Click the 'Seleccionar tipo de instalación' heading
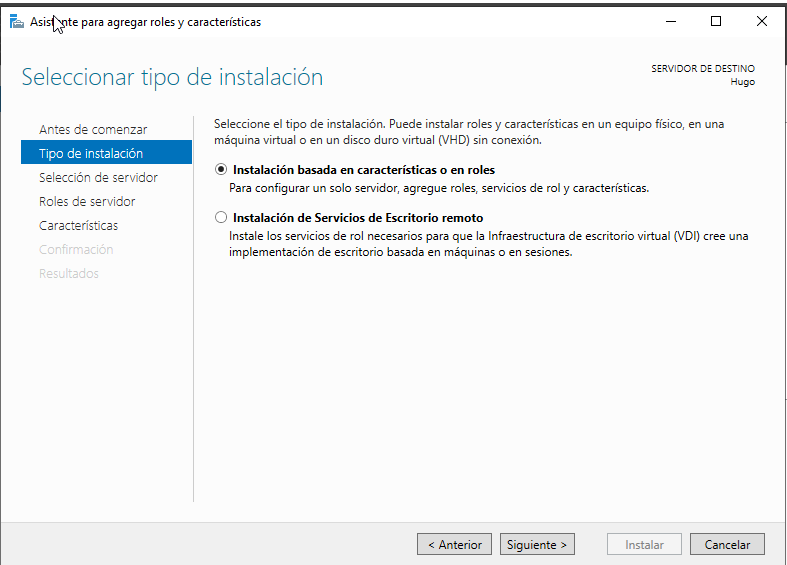 172,77
